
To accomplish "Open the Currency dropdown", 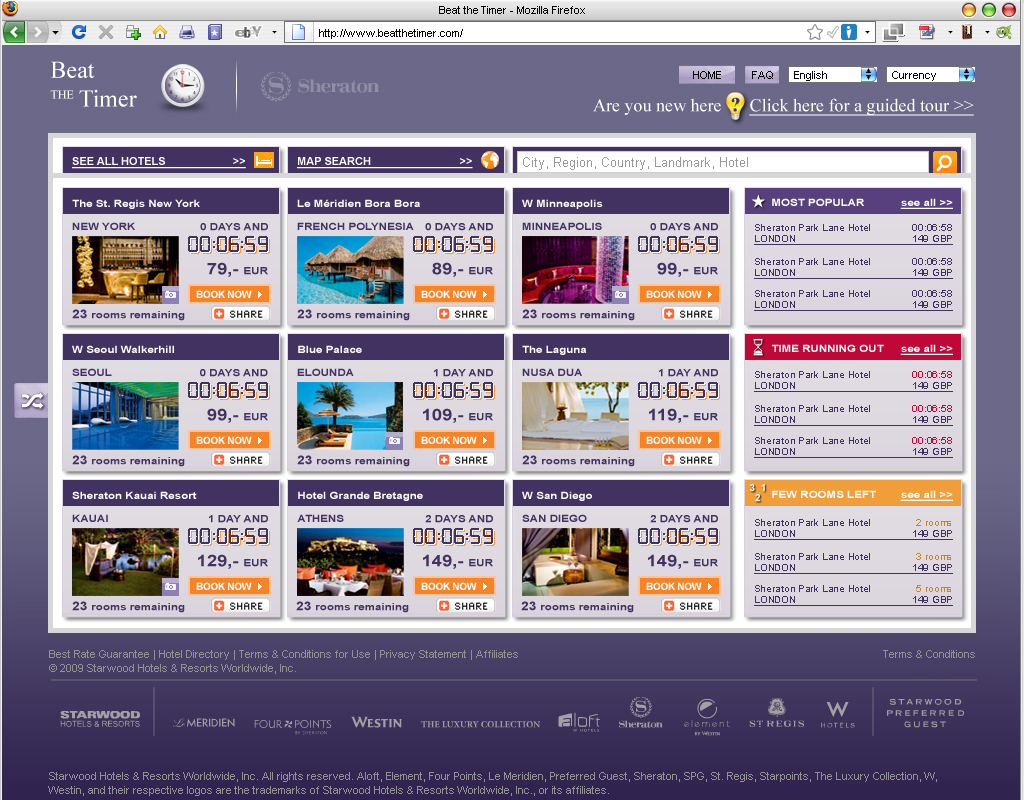I will (930, 75).
